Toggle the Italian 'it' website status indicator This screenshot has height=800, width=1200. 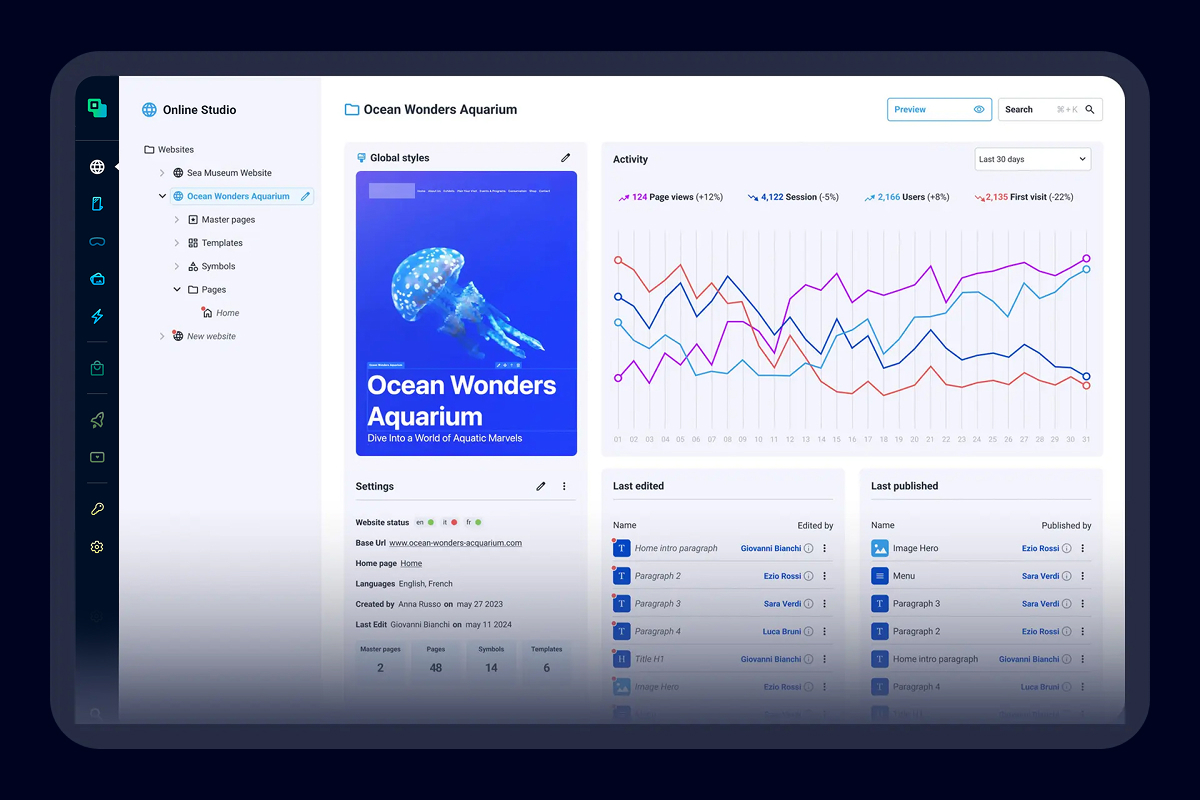point(449,522)
